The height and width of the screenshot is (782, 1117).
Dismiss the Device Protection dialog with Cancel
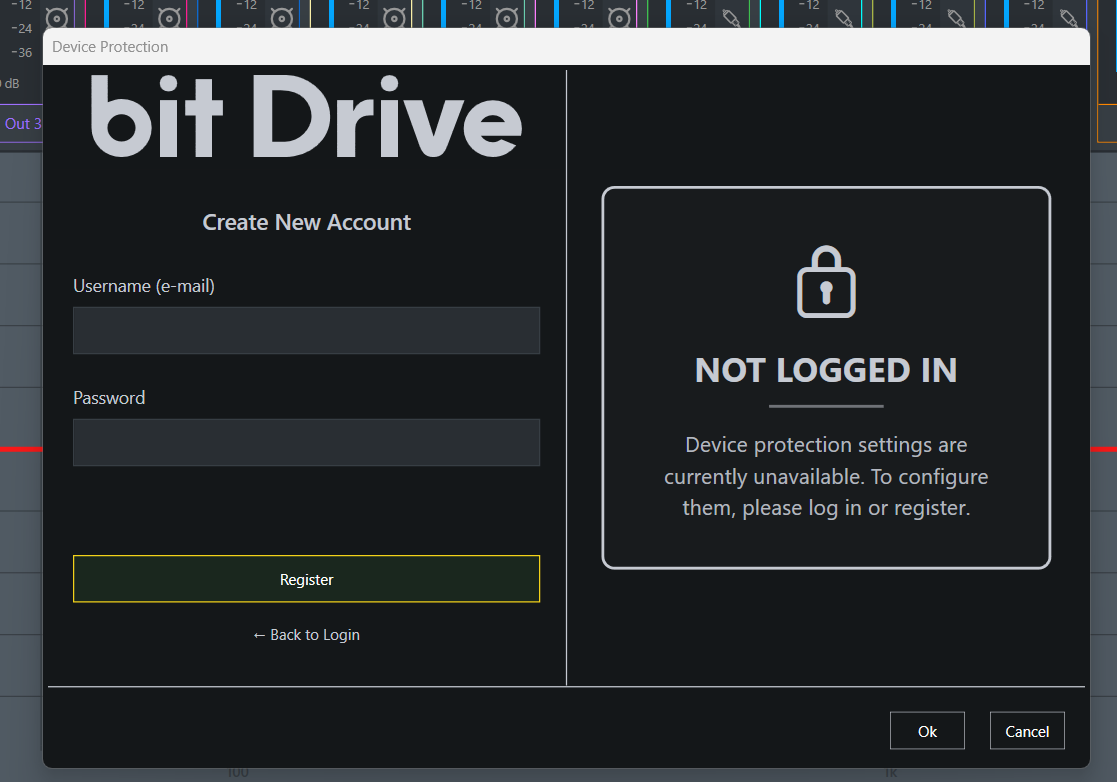[x=1027, y=731]
